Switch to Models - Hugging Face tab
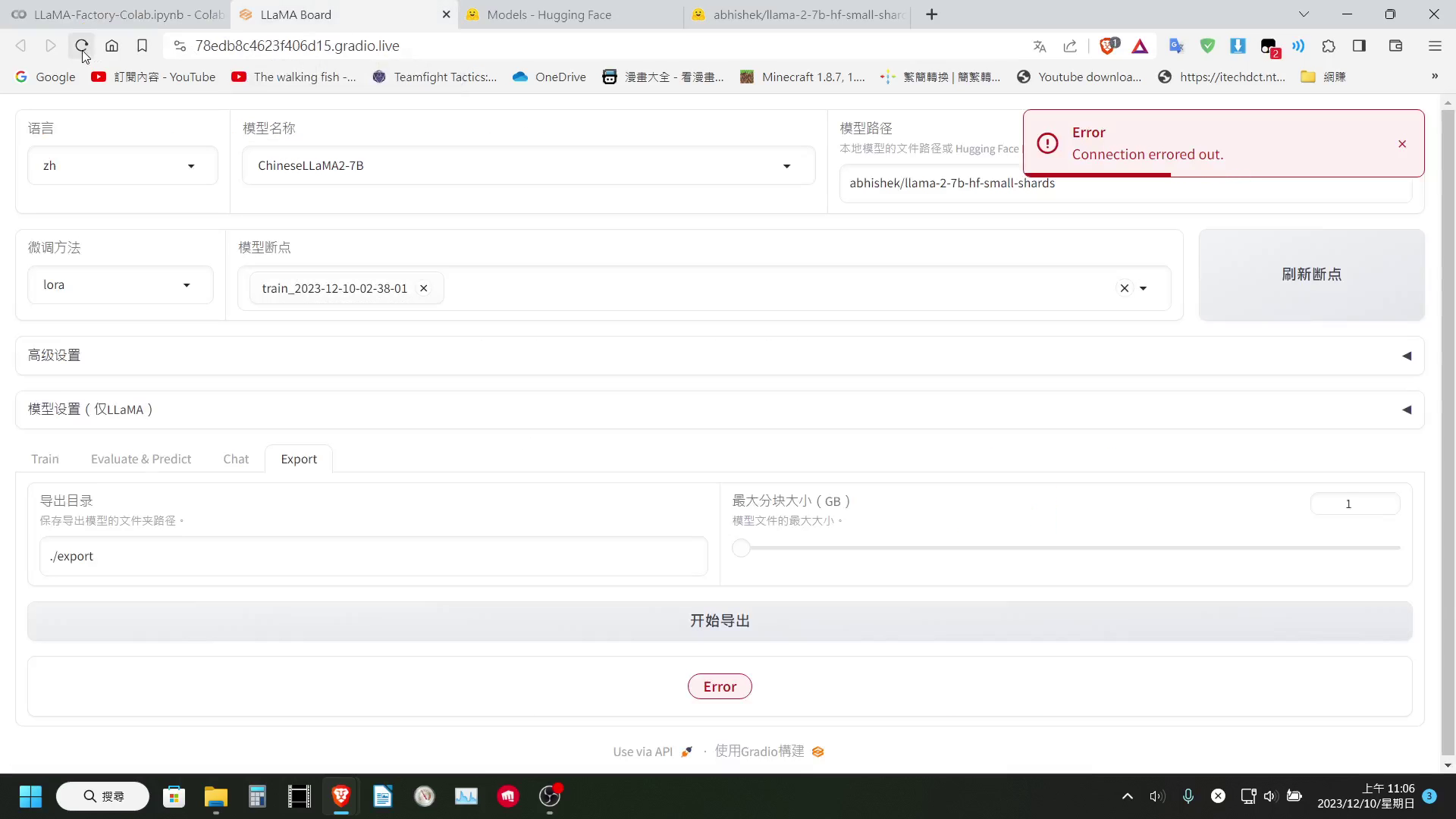Screen dimensions: 1456x819 [x=570, y=14]
